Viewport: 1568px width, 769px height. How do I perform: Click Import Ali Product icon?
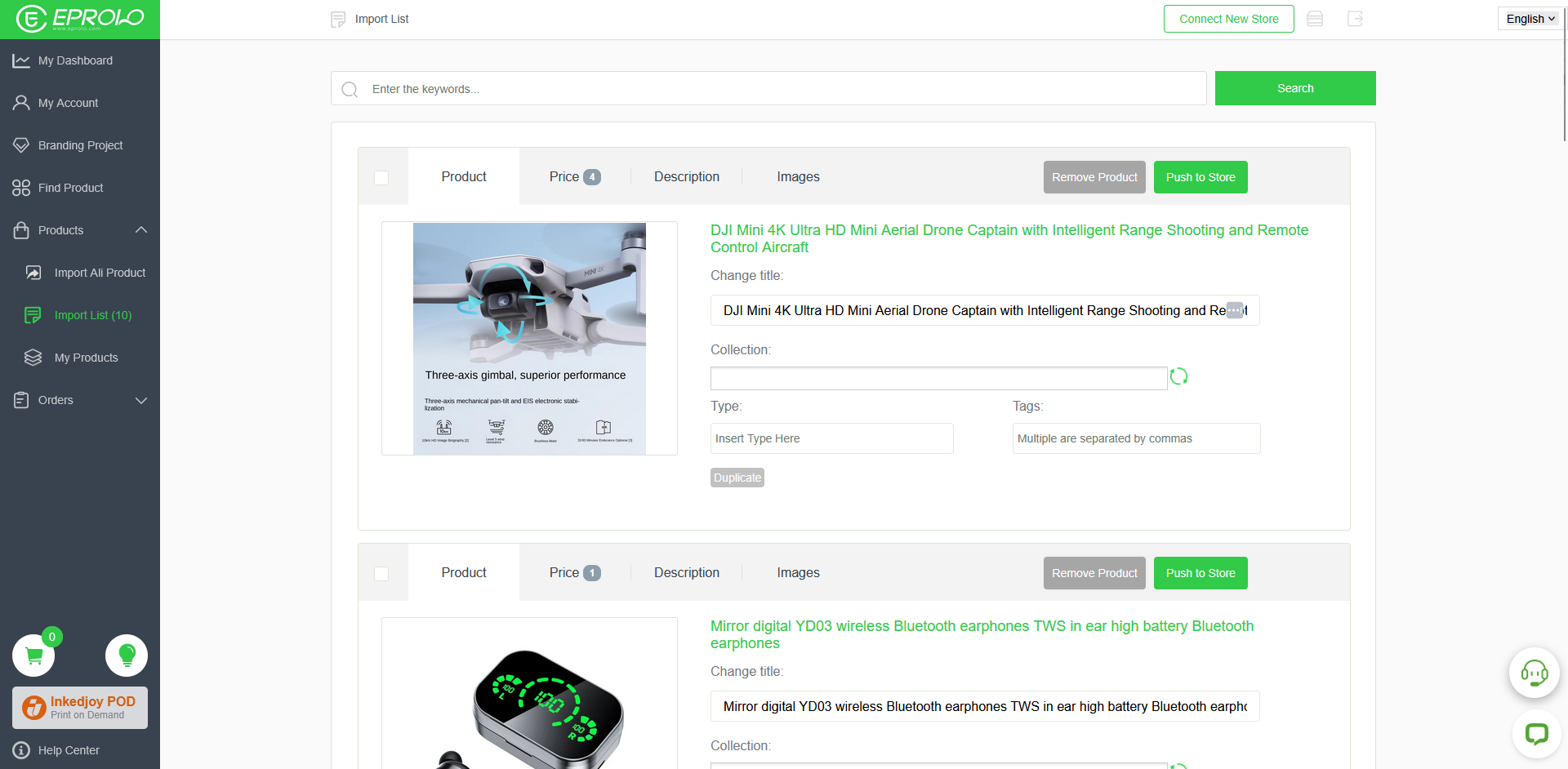click(x=33, y=273)
